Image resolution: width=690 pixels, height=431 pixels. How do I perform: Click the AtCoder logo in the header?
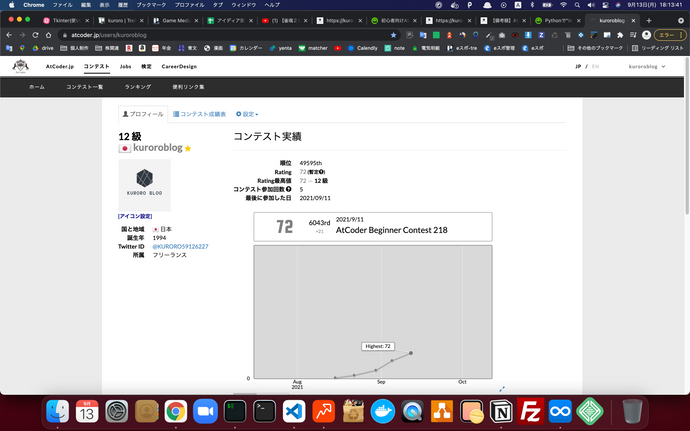20,66
